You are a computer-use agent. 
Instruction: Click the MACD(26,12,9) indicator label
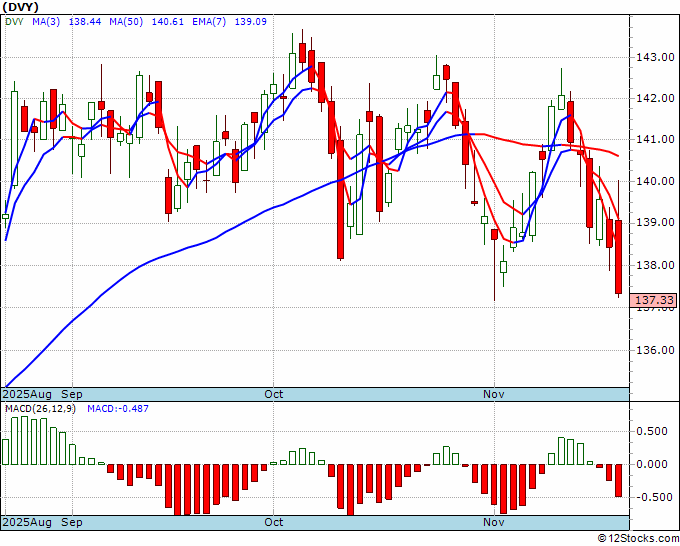coord(40,409)
